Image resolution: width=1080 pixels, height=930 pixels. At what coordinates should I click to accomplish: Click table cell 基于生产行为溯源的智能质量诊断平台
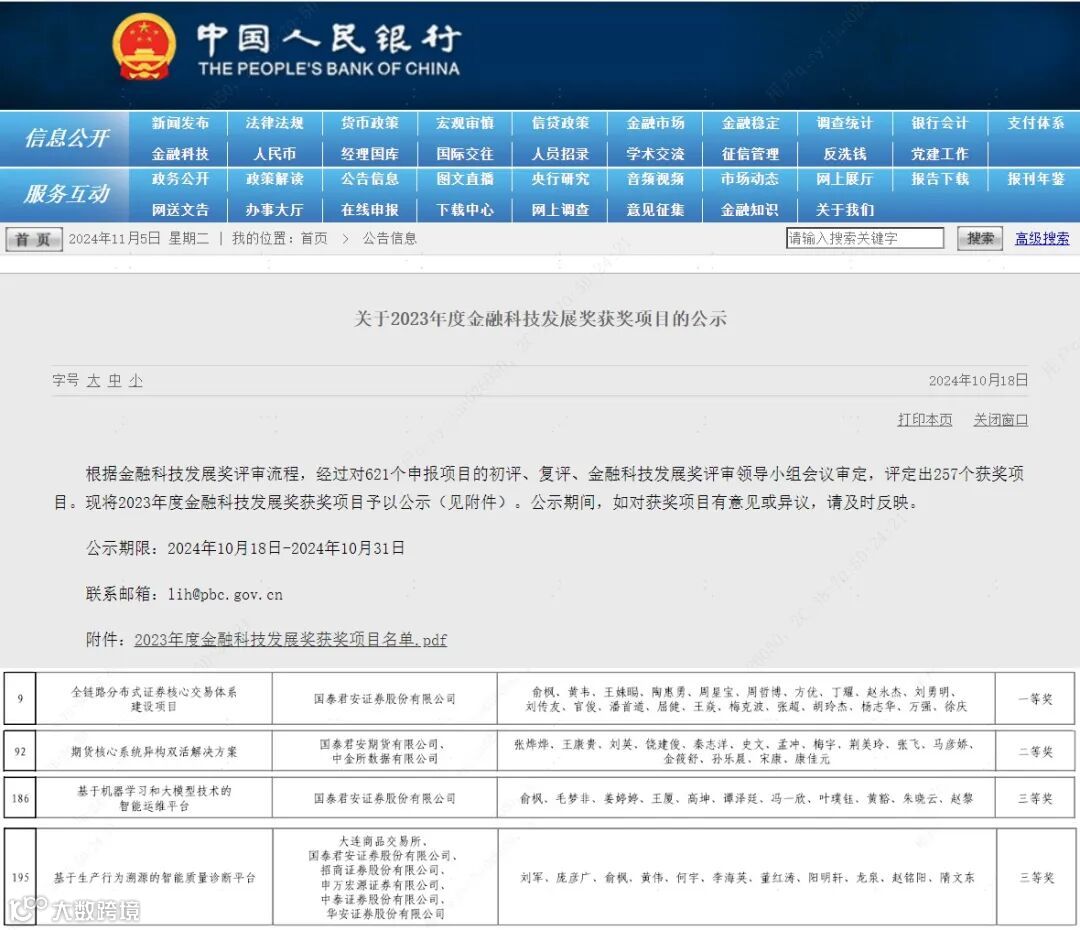pos(154,878)
